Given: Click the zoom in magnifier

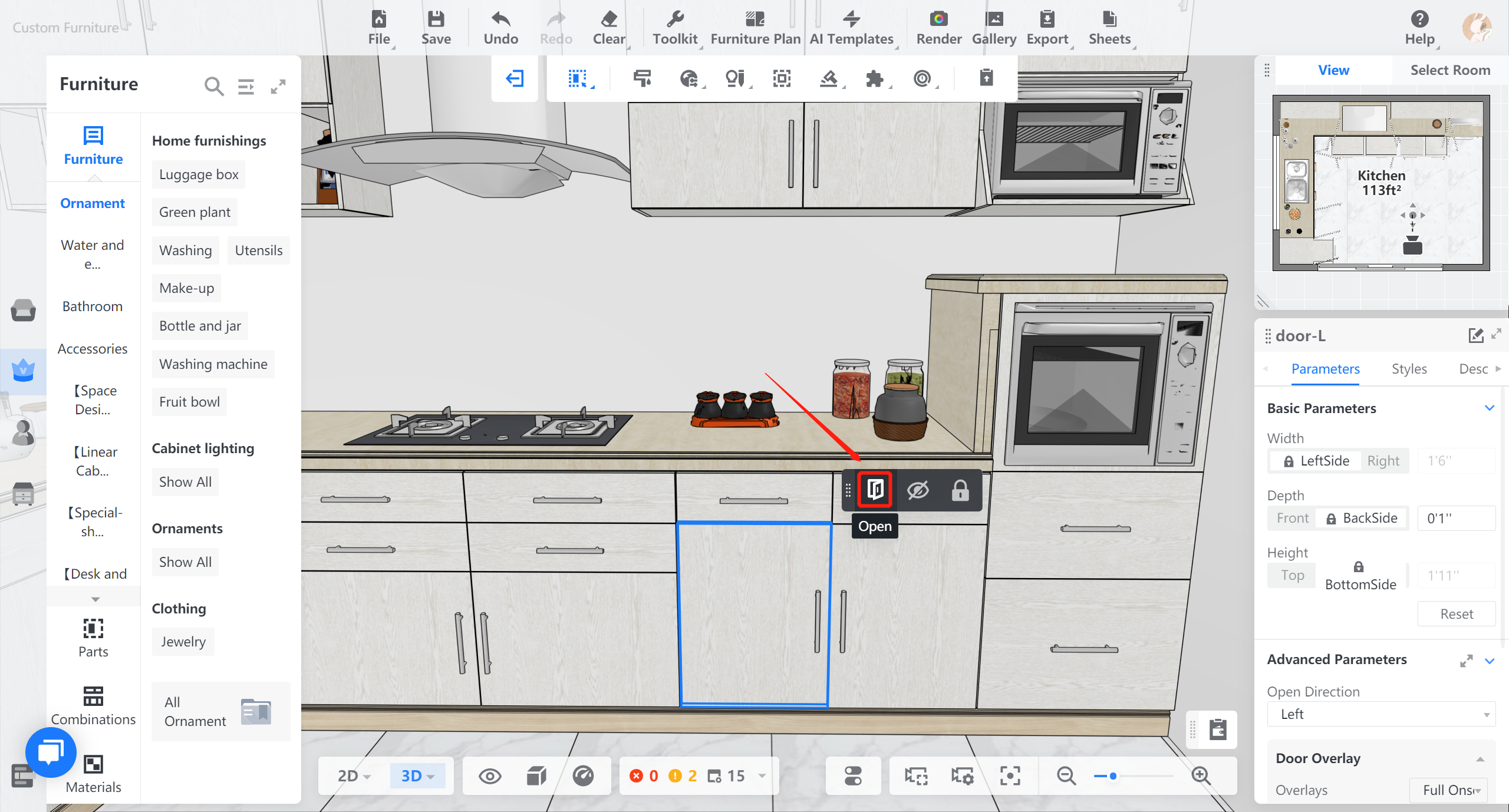Looking at the screenshot, I should pyautogui.click(x=1200, y=776).
